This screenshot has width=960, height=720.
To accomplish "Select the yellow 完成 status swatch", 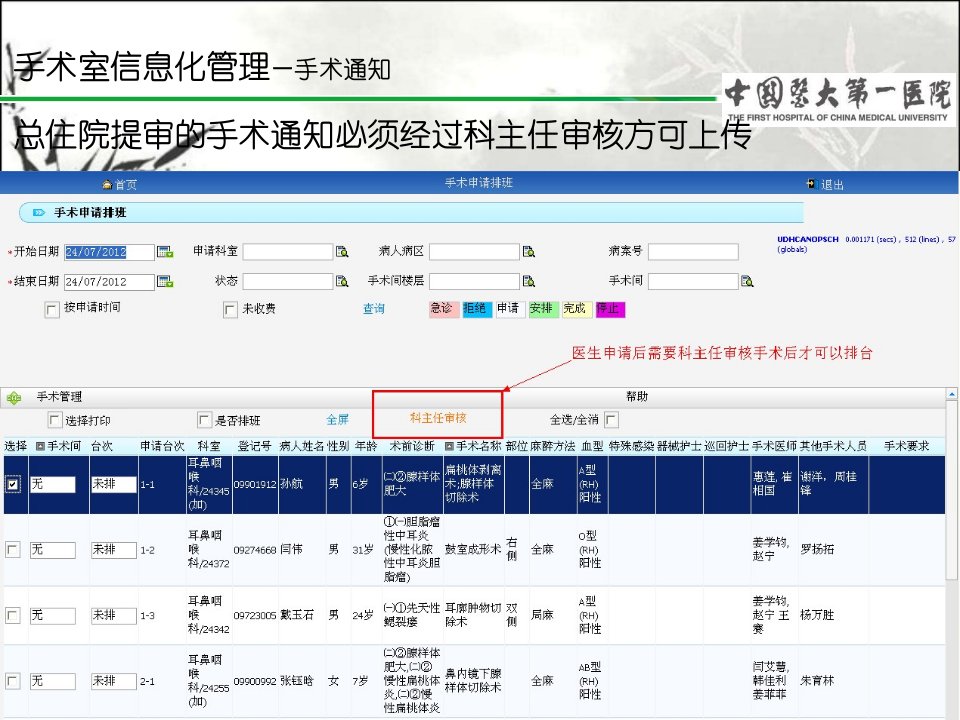I will 577,309.
